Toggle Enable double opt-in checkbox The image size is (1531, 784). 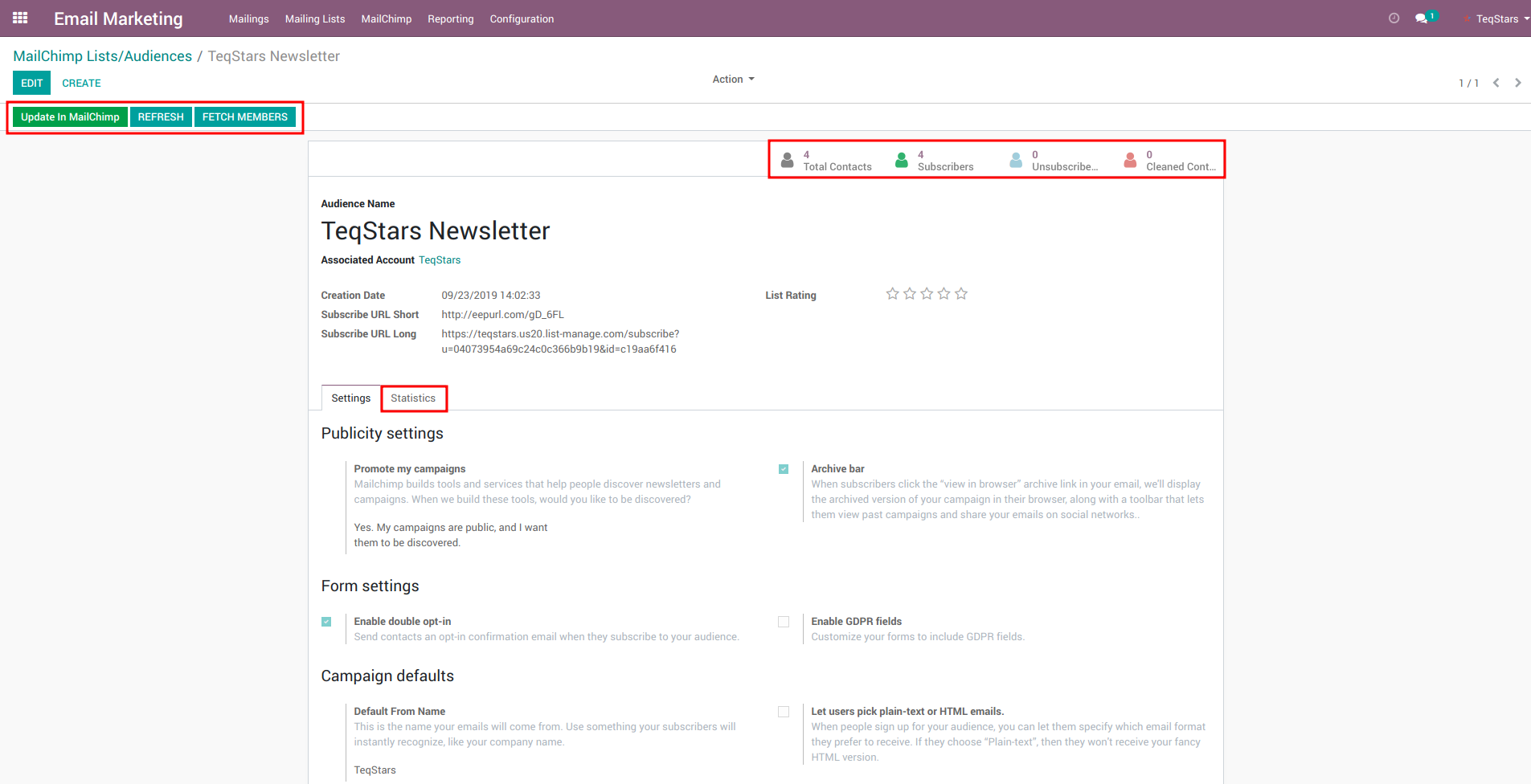pos(326,622)
